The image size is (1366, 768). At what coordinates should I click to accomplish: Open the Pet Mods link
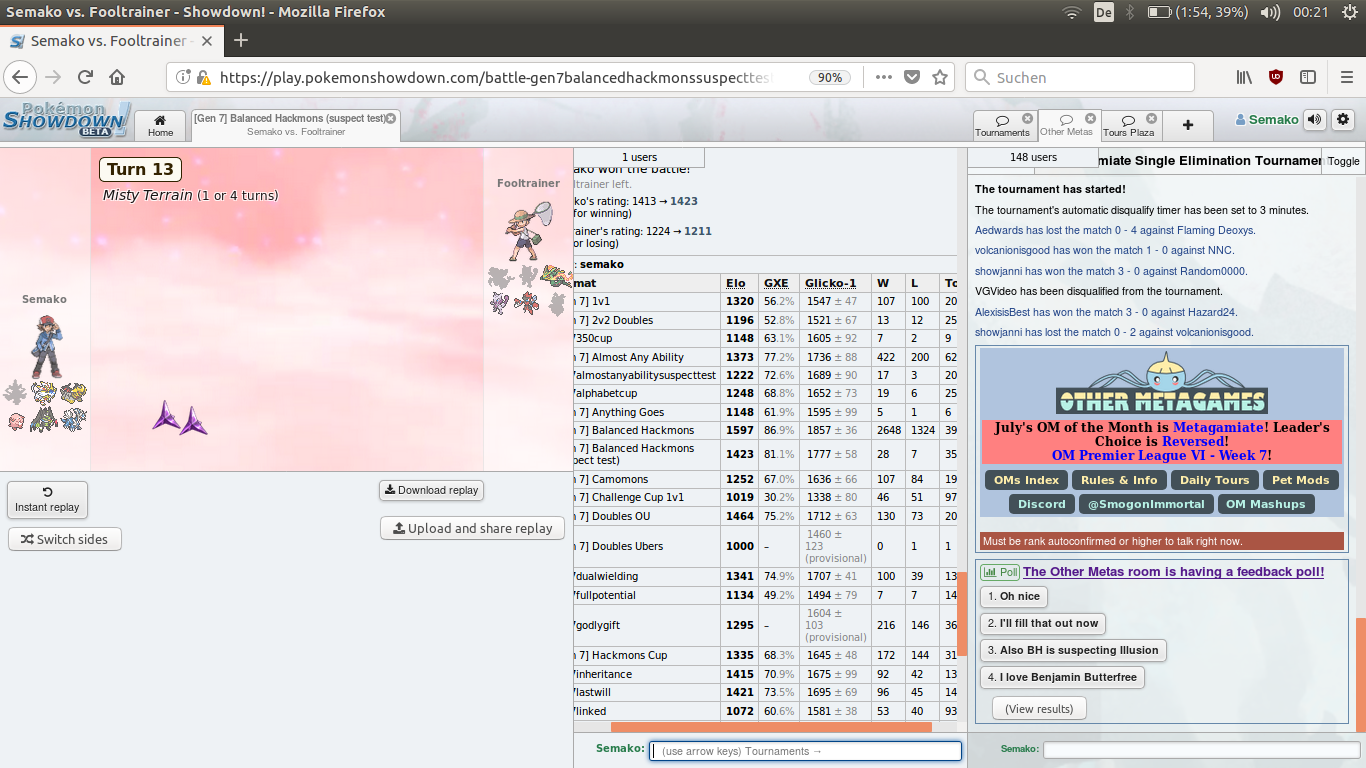[1300, 480]
